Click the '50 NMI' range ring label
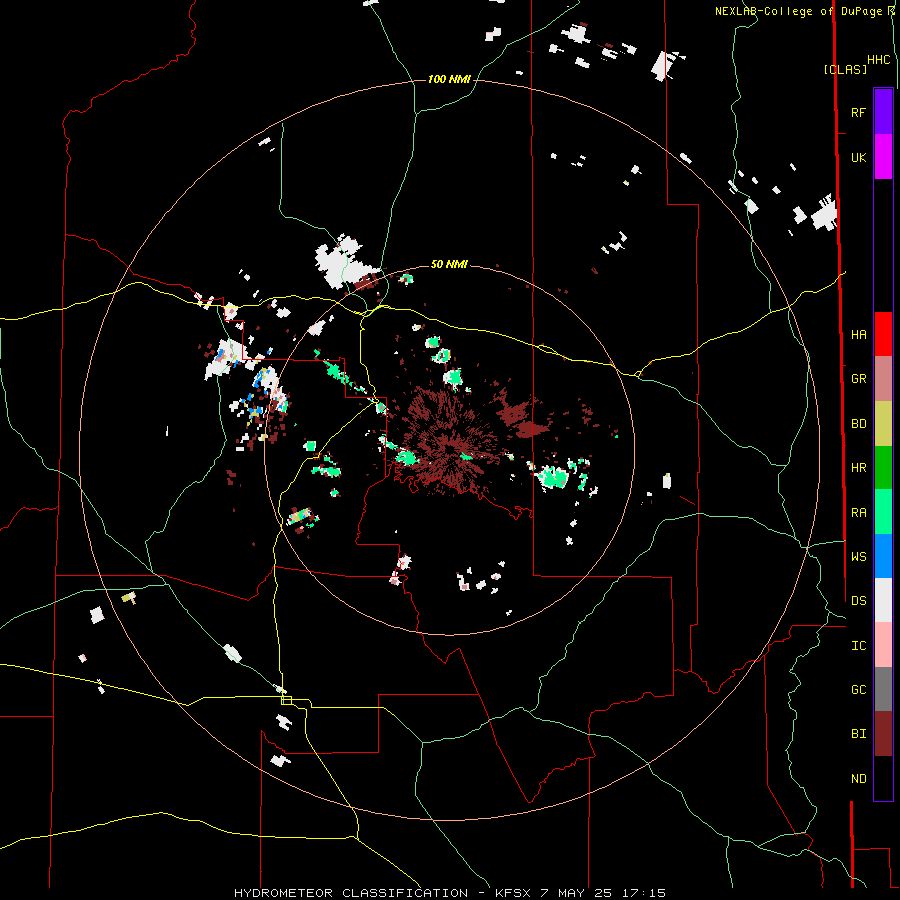900x900 pixels. [x=449, y=264]
